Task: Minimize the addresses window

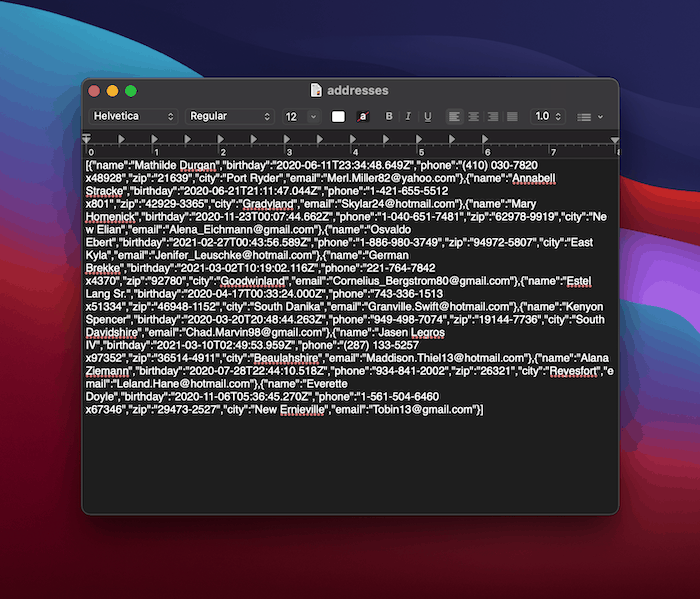Action: pyautogui.click(x=112, y=91)
